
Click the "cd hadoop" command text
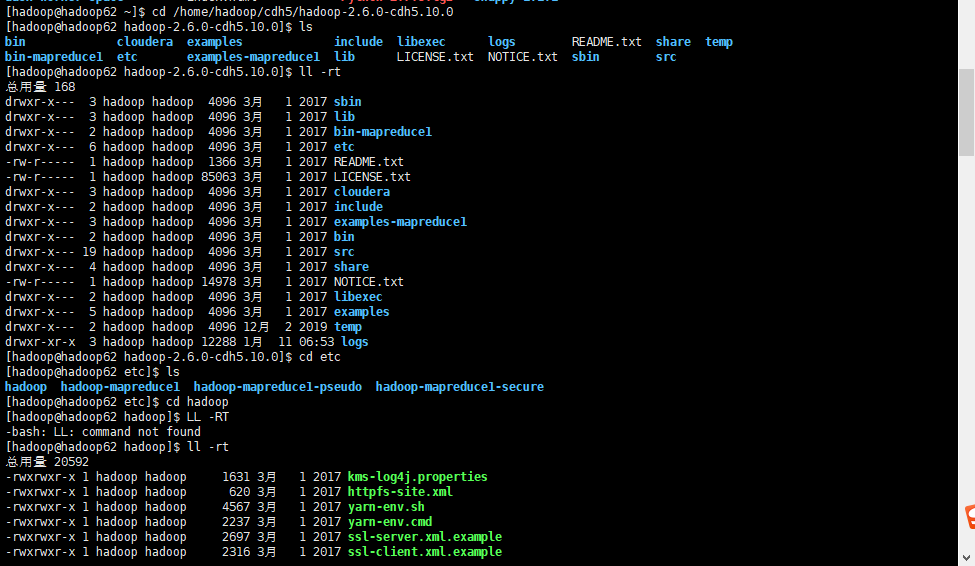[197, 402]
